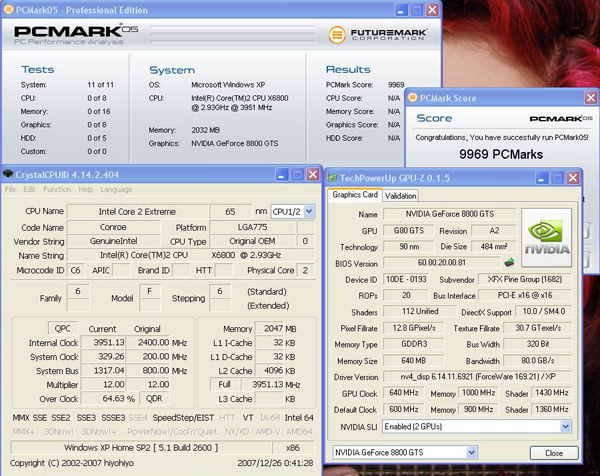Viewport: 600px width, 476px height.
Task: Click the Subvendor XFX Pine Group field
Action: tap(525, 279)
